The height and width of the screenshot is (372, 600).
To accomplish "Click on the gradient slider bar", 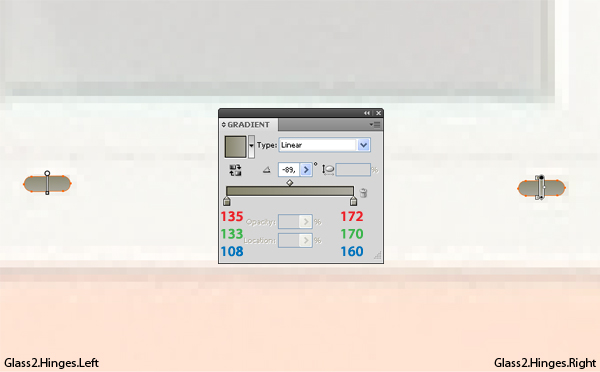I will (x=290, y=191).
